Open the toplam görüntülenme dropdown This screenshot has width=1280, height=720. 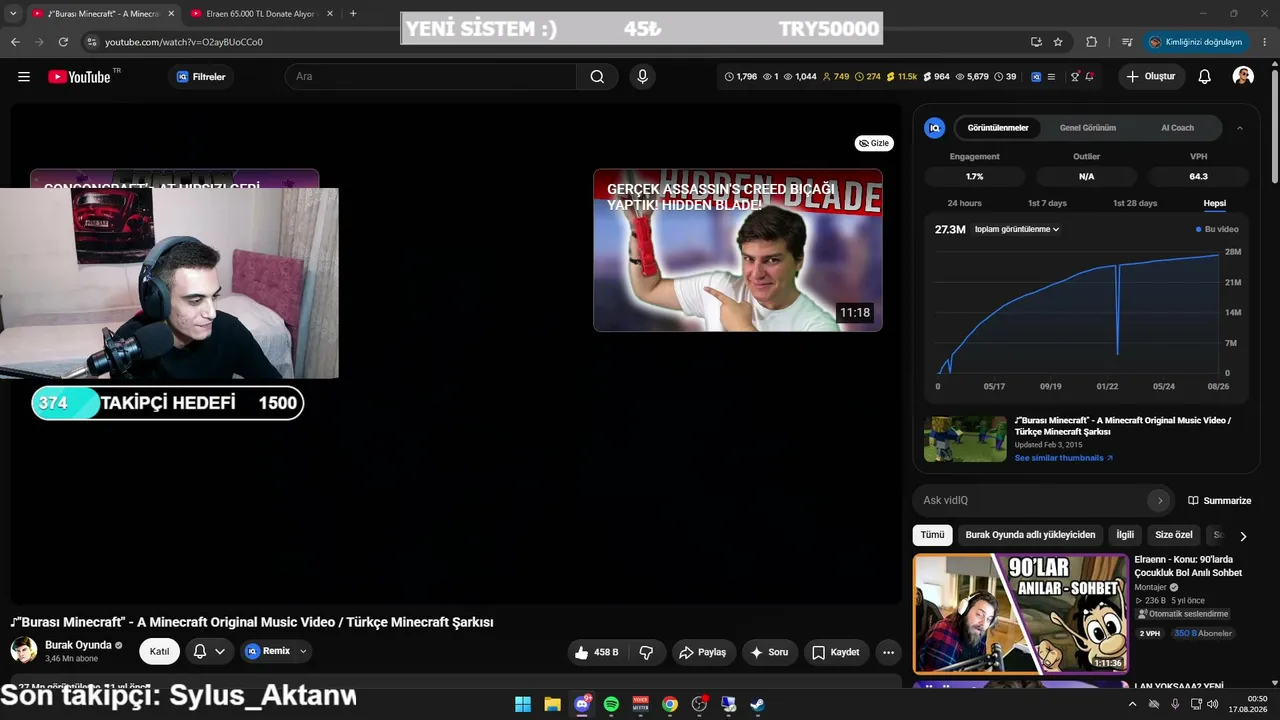click(x=1017, y=229)
